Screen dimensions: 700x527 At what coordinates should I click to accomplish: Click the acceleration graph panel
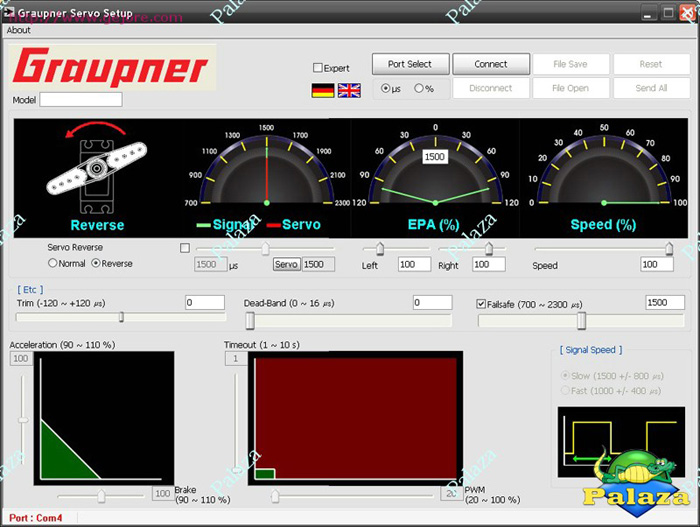[x=104, y=418]
